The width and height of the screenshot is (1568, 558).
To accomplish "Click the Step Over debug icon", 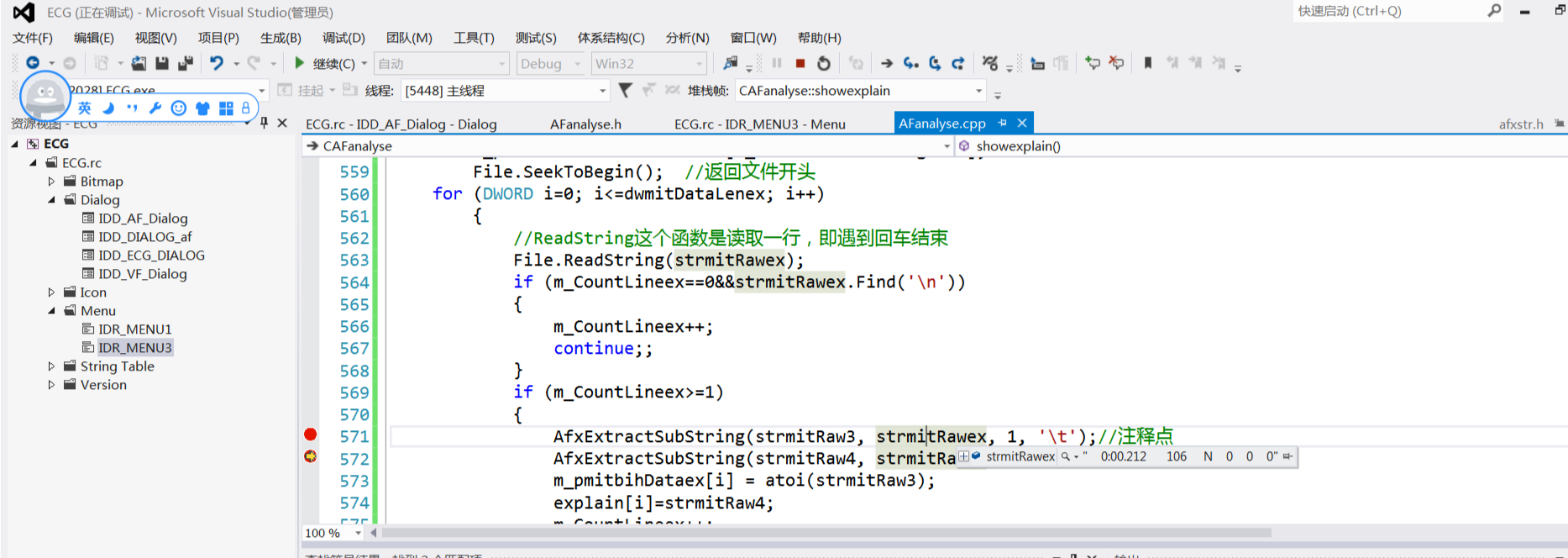I will (935, 63).
